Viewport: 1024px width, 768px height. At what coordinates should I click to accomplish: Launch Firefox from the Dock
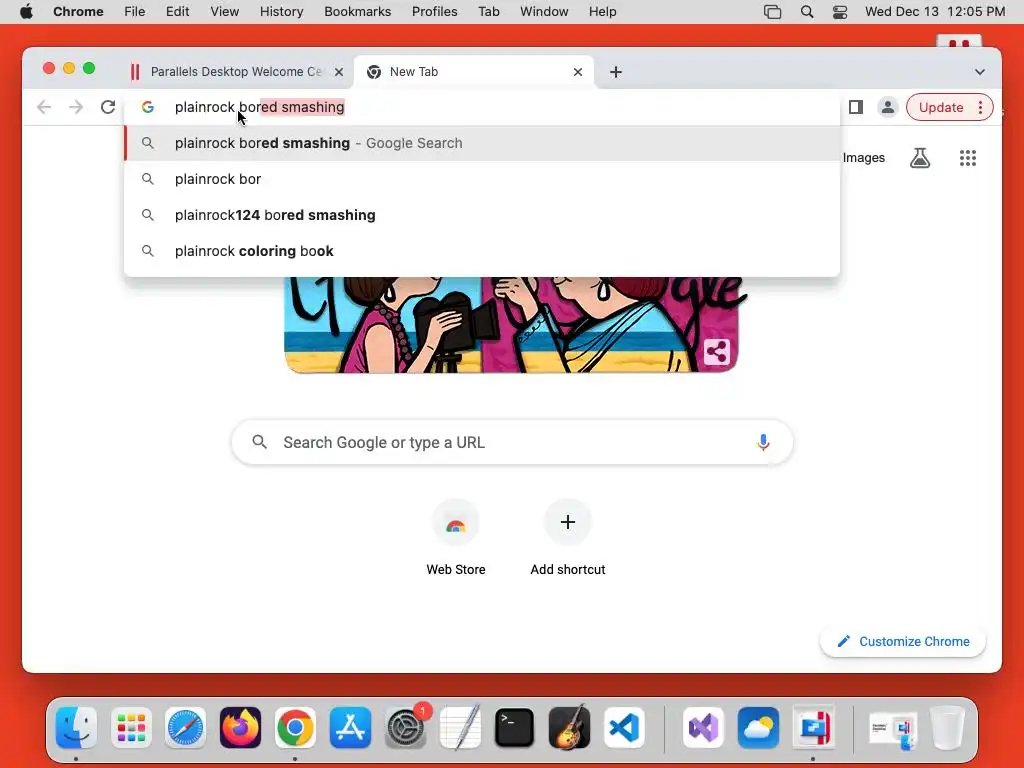240,728
